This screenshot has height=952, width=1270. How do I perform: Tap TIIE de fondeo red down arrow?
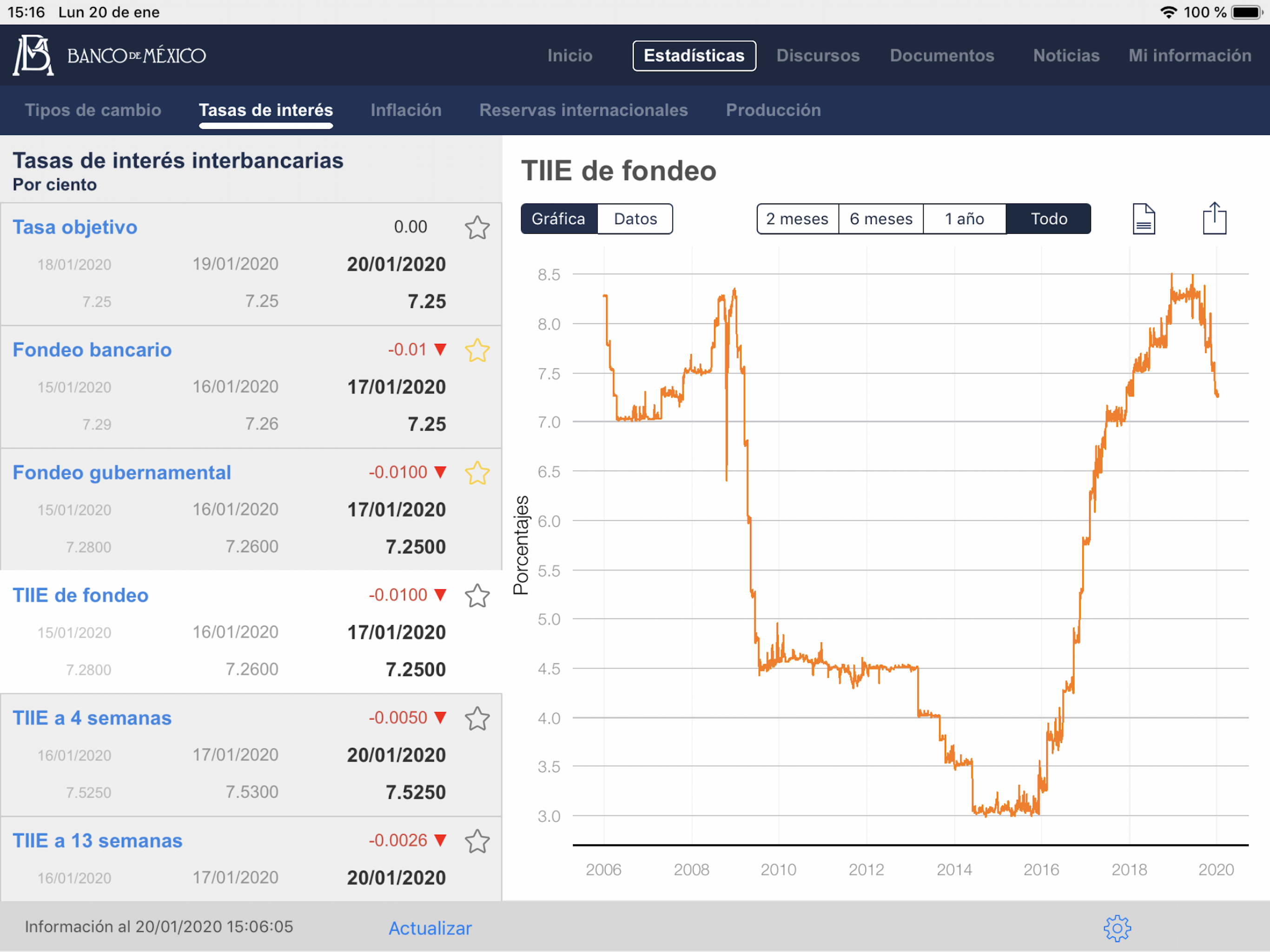click(x=440, y=595)
